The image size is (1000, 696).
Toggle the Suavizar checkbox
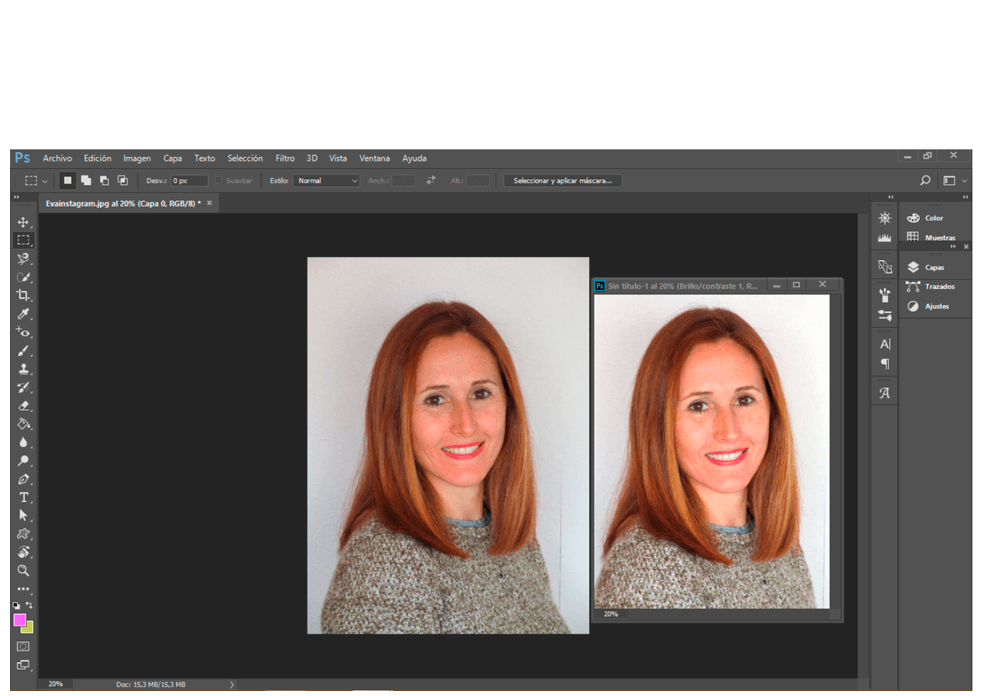(x=220, y=181)
